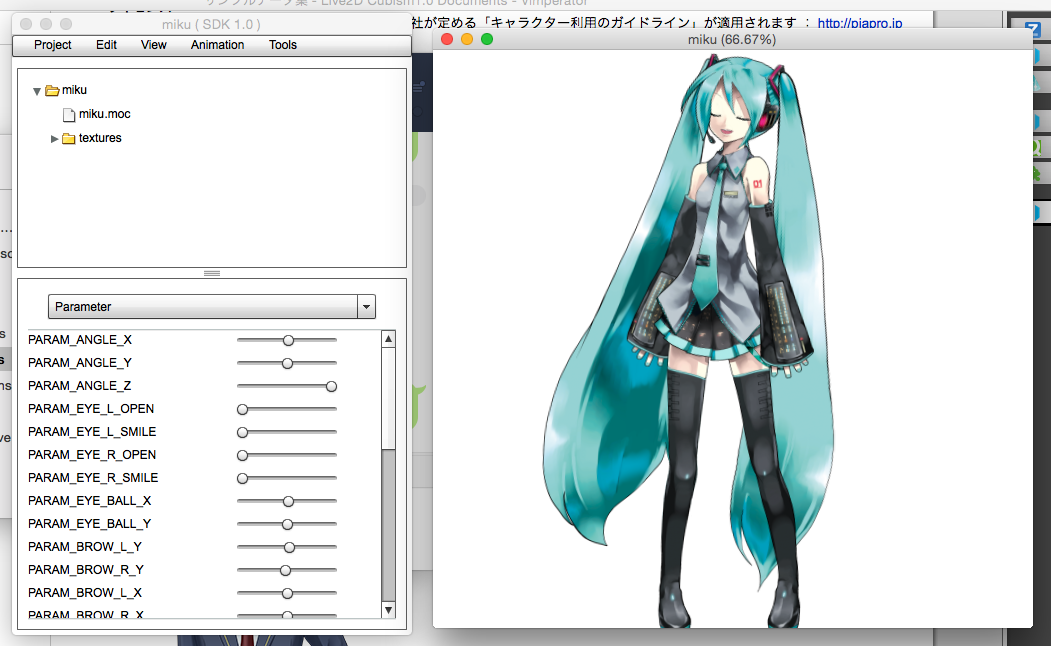1051x646 pixels.
Task: Click the PARAM_BROW_R_Y slider knob
Action: tap(286, 570)
